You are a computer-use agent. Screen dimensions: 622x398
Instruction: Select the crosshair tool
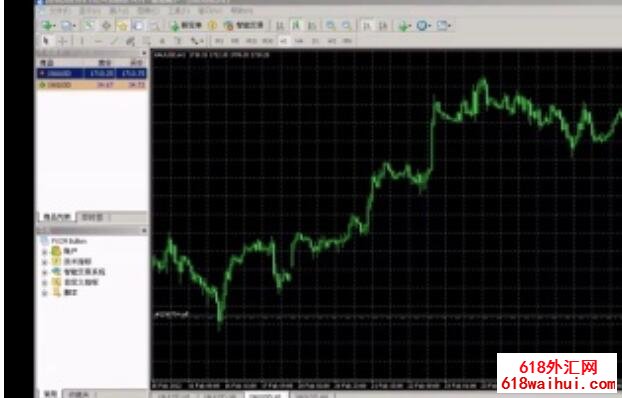[63, 41]
